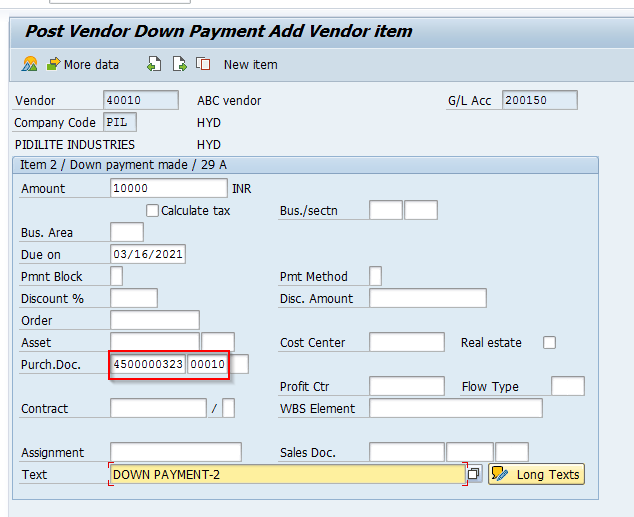Click Purch.Doc. field showing 4500000323

(x=148, y=364)
